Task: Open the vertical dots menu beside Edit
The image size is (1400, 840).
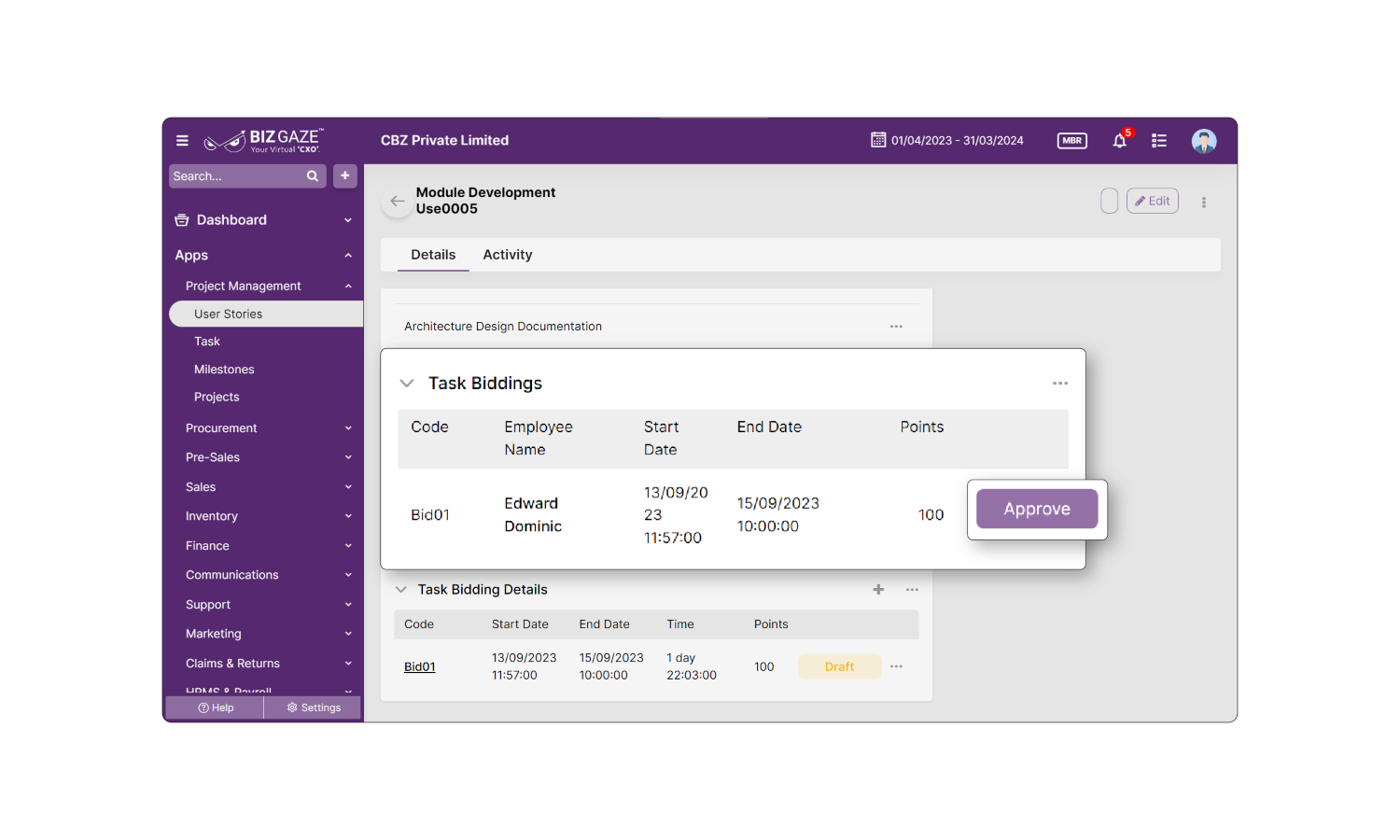Action: coord(1204,202)
